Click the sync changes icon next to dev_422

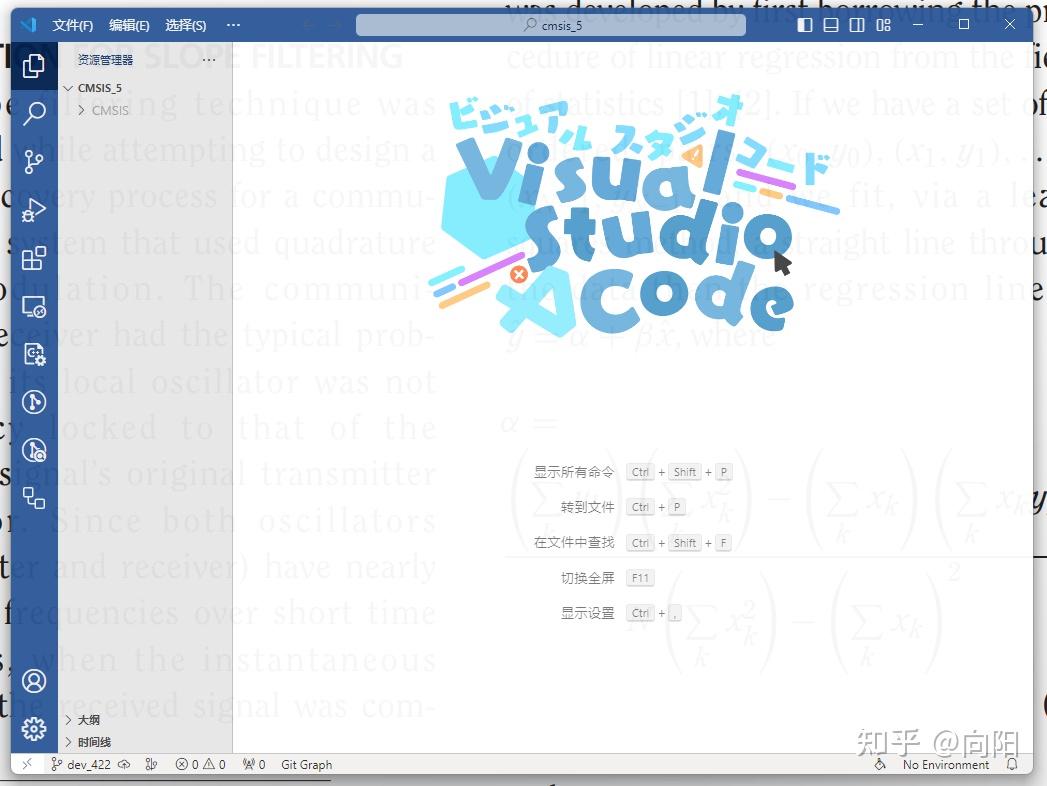tap(124, 764)
